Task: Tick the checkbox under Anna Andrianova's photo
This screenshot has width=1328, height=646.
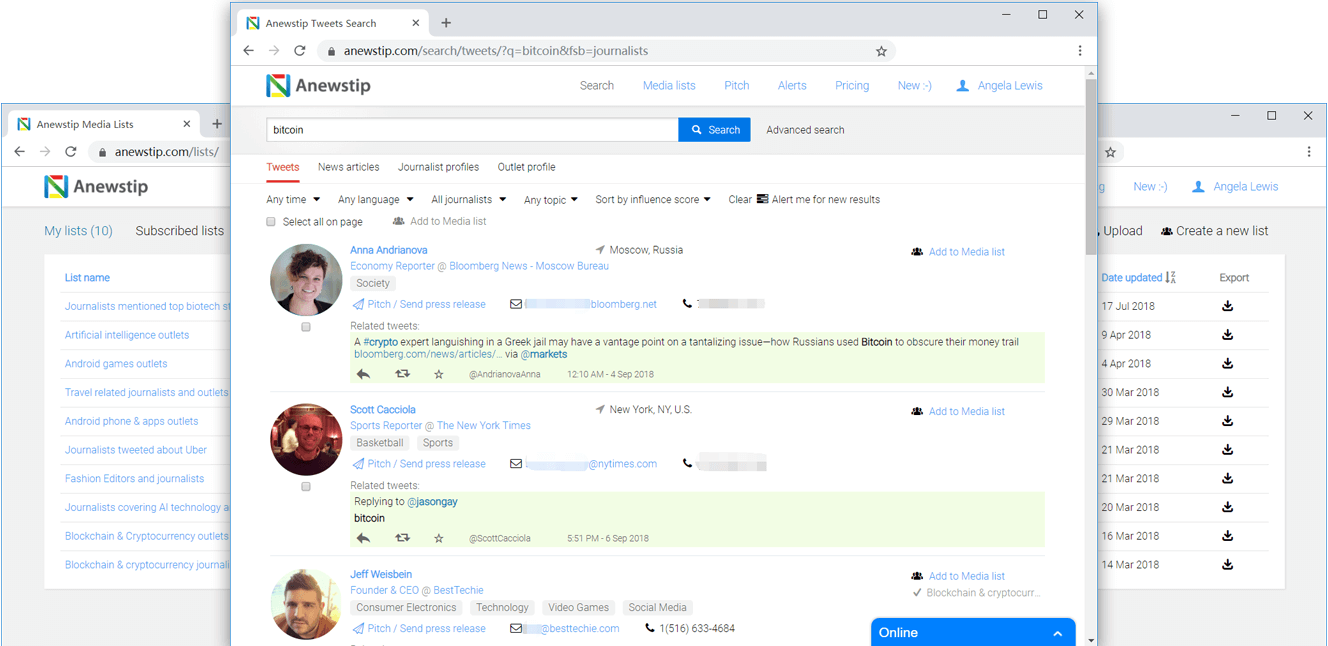Action: coord(306,327)
